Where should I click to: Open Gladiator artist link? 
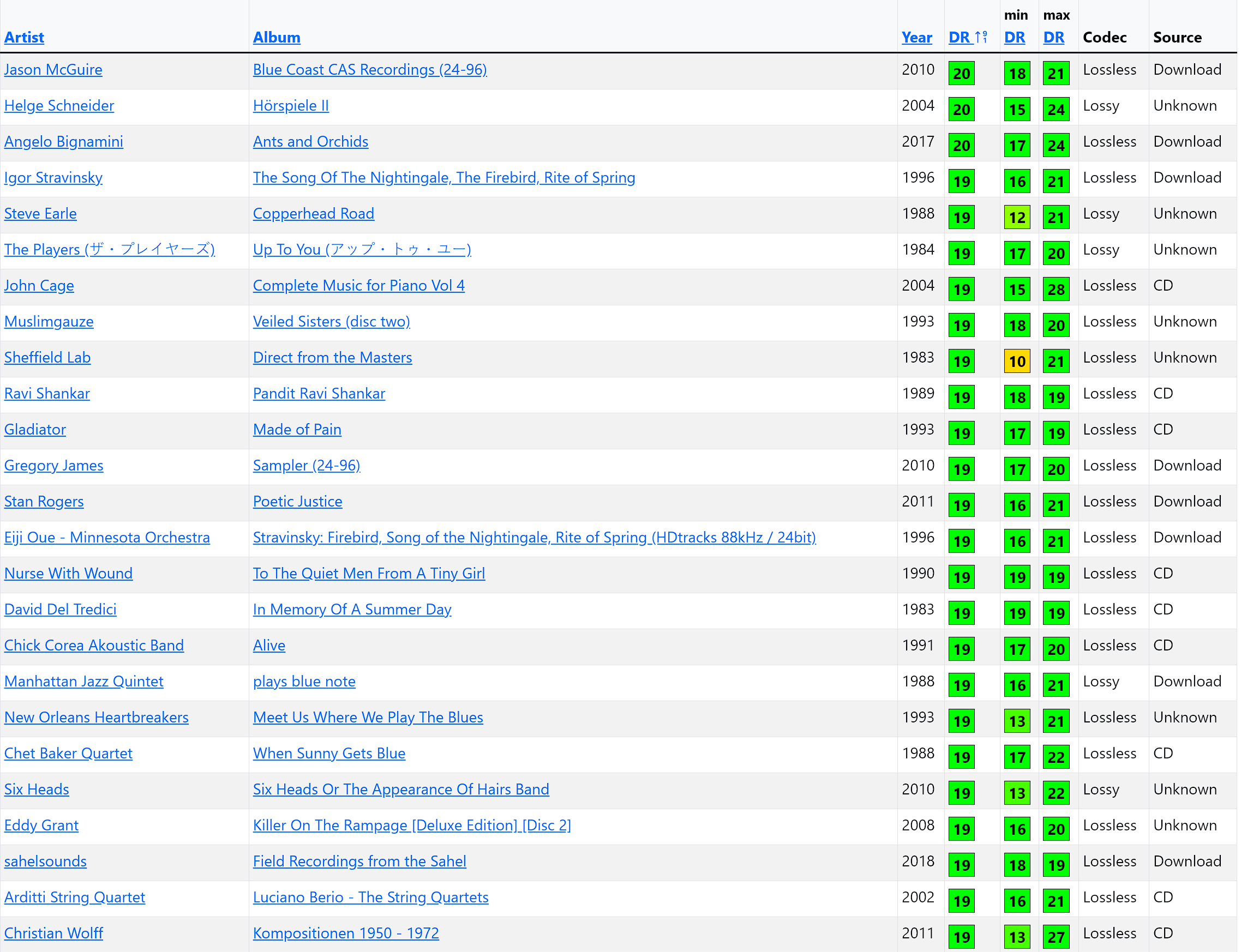[x=35, y=430]
